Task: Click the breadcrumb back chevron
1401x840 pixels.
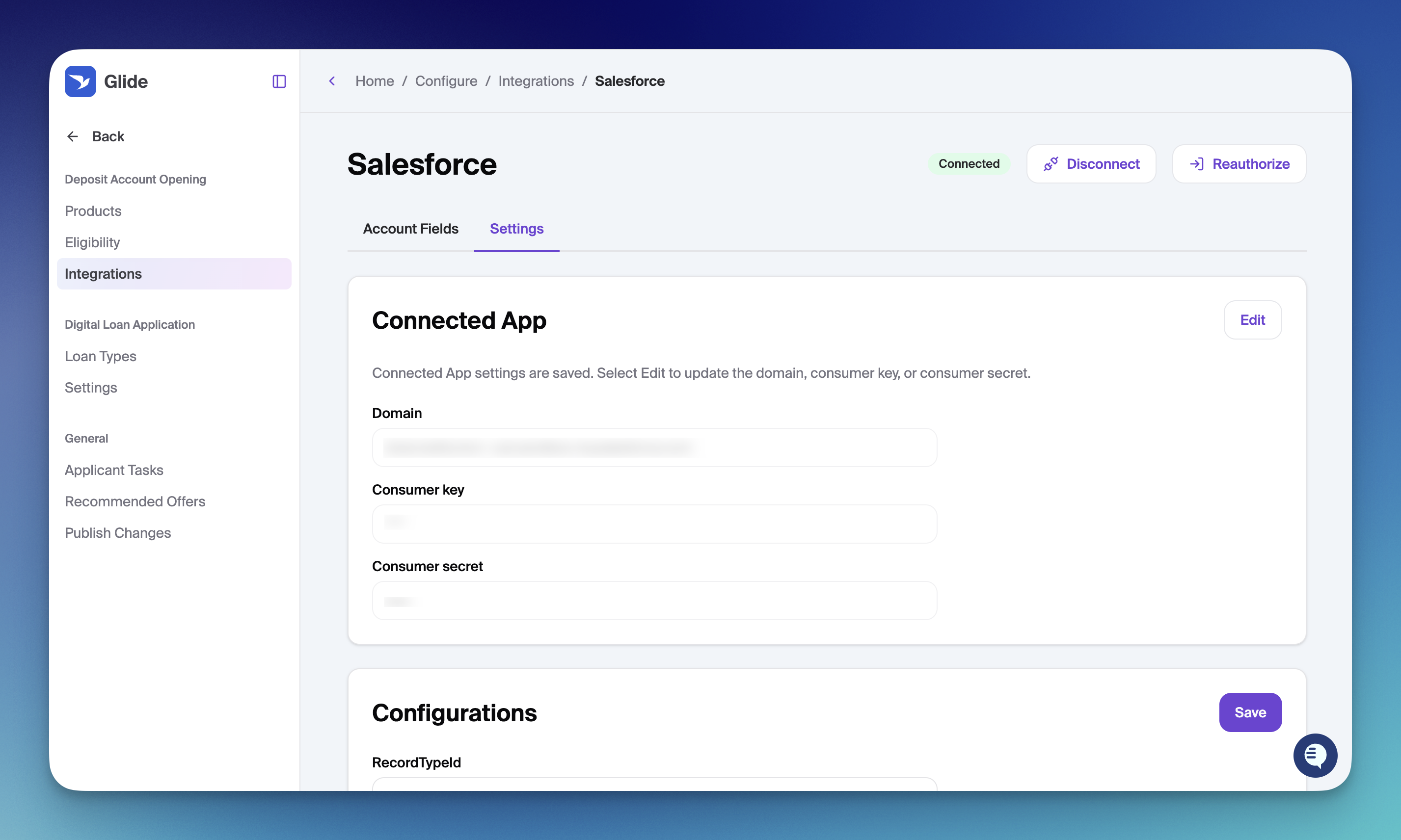Action: pos(332,81)
